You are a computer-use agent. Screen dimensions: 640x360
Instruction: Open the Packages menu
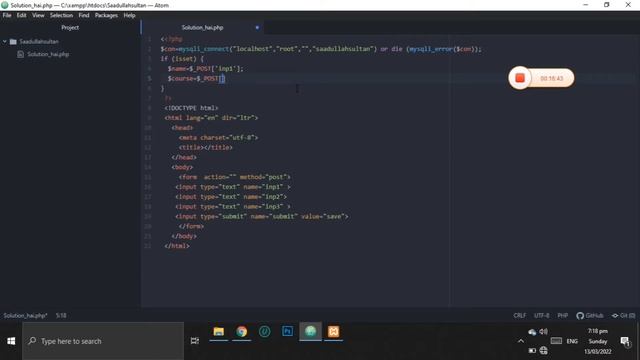coord(106,16)
